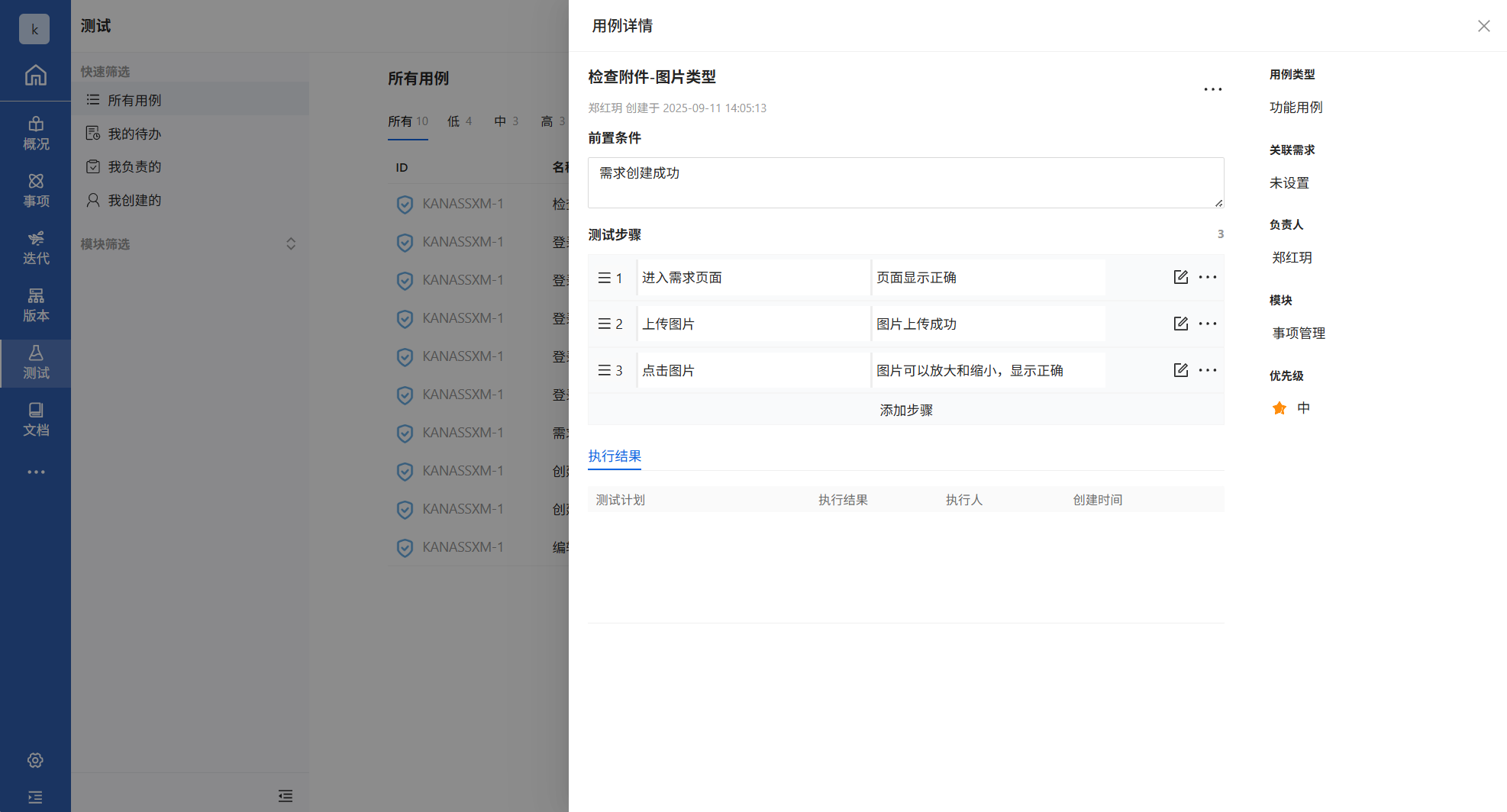Edit step 3 点击图片
This screenshot has height=812, width=1507.
click(x=1180, y=370)
